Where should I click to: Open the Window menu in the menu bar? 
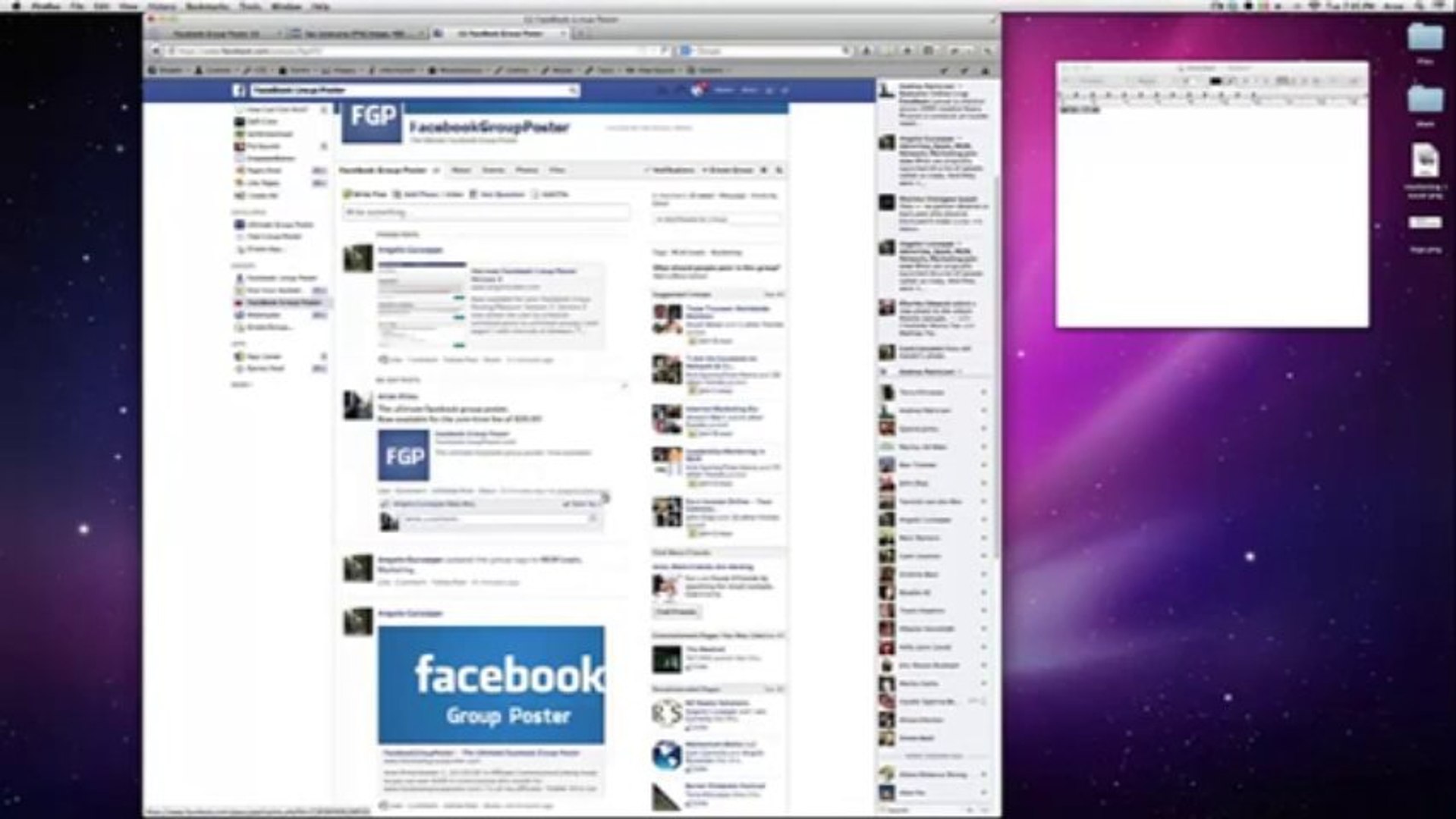pos(286,6)
